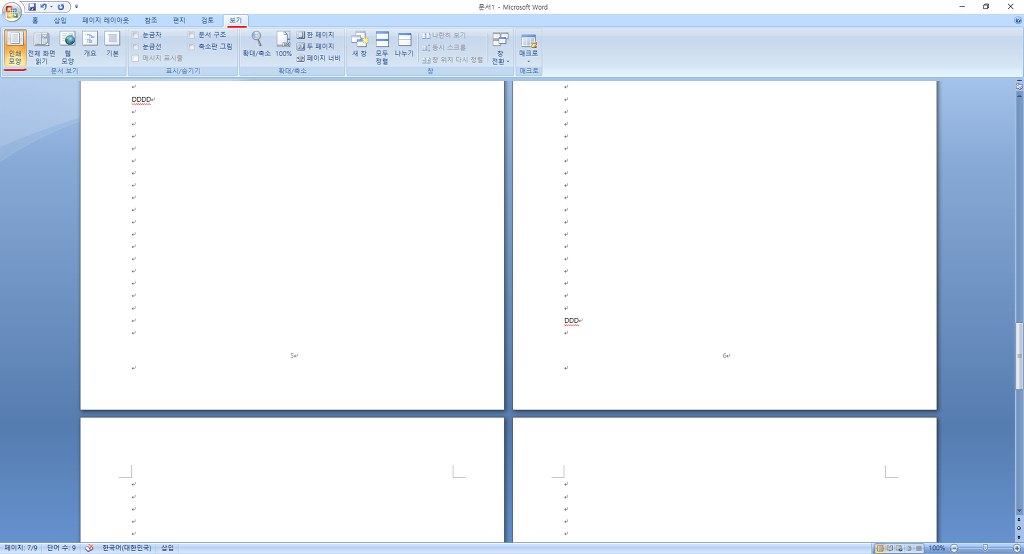Save document via quick access toolbar
1024x554 pixels.
coord(32,7)
